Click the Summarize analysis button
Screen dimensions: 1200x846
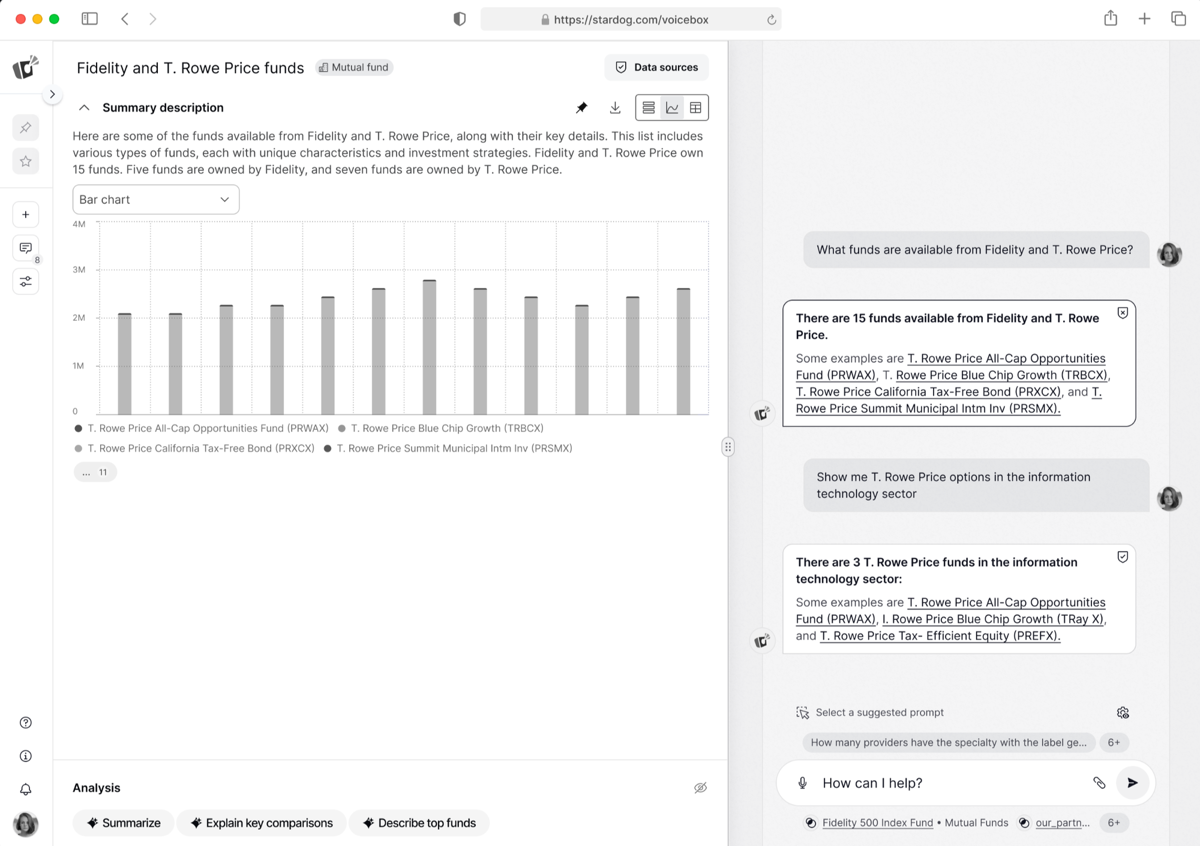tap(123, 823)
